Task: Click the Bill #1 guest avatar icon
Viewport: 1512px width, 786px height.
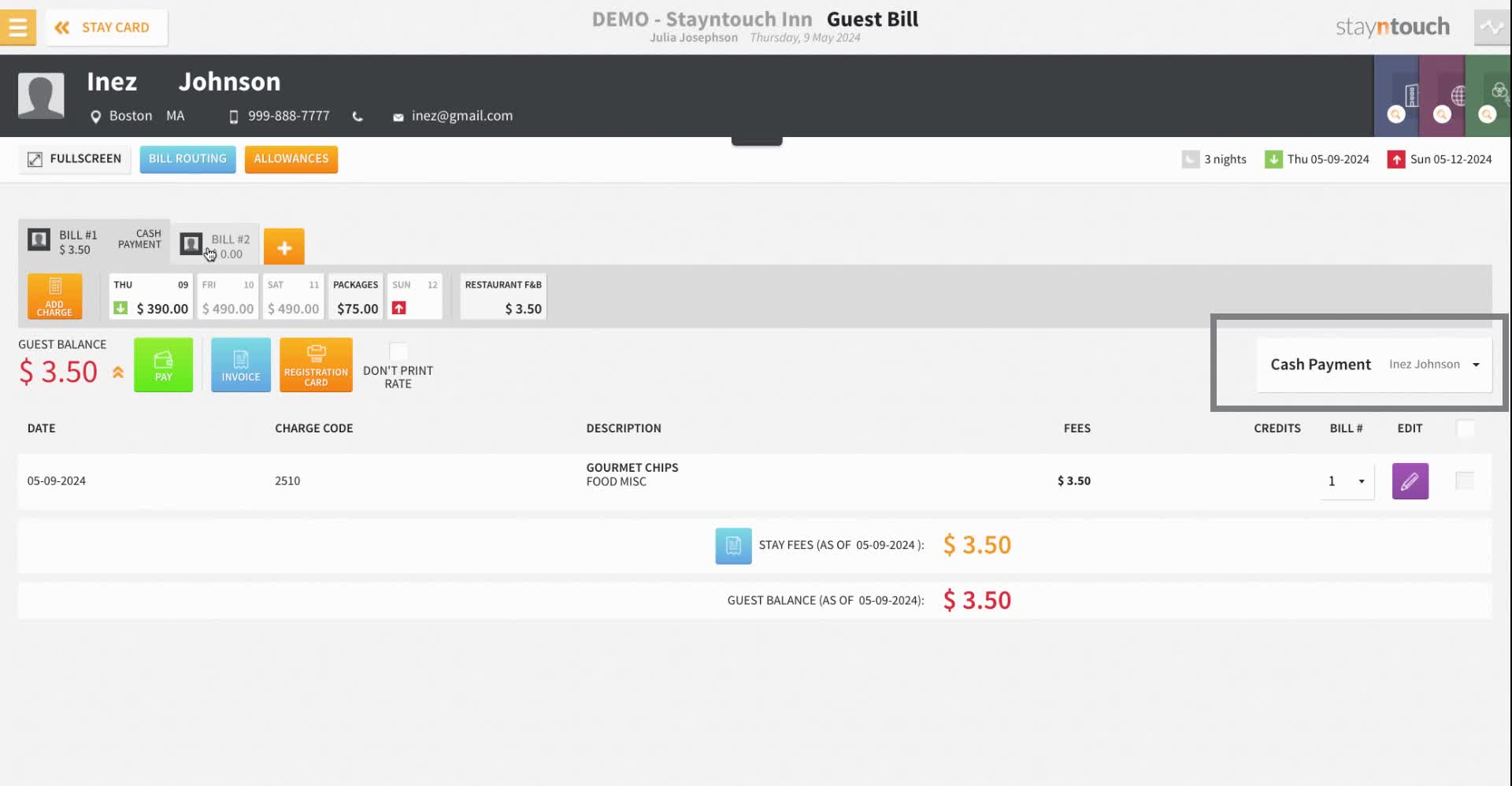Action: click(x=39, y=239)
